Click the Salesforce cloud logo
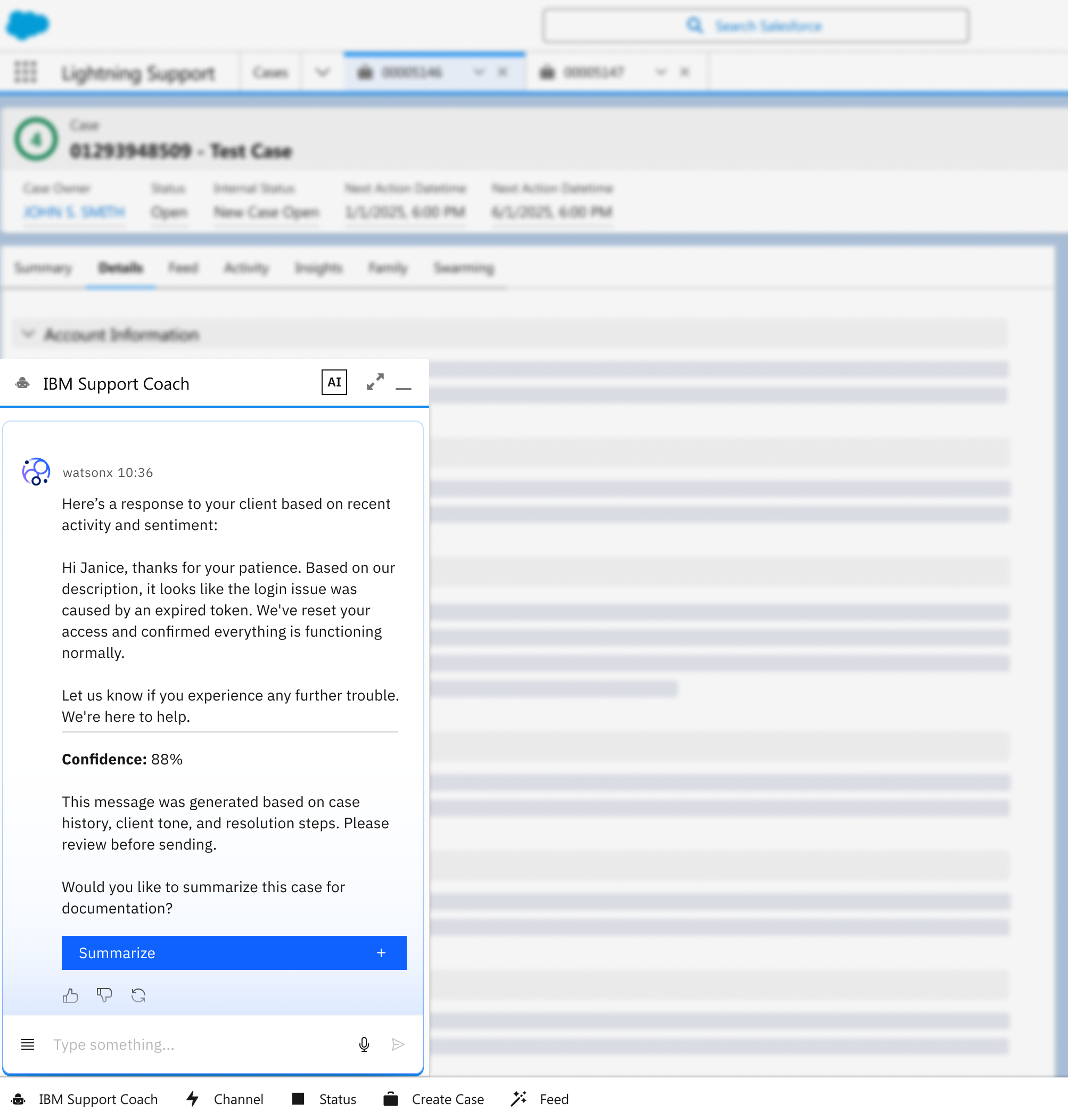The image size is (1068, 1120). 27,25
